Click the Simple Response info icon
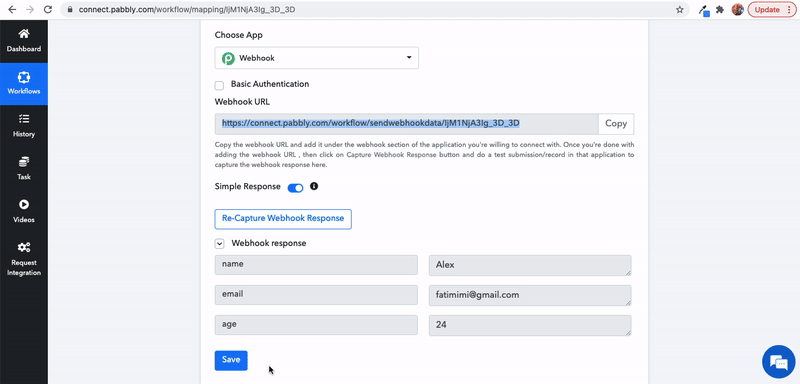This screenshot has height=384, width=800. [x=314, y=186]
